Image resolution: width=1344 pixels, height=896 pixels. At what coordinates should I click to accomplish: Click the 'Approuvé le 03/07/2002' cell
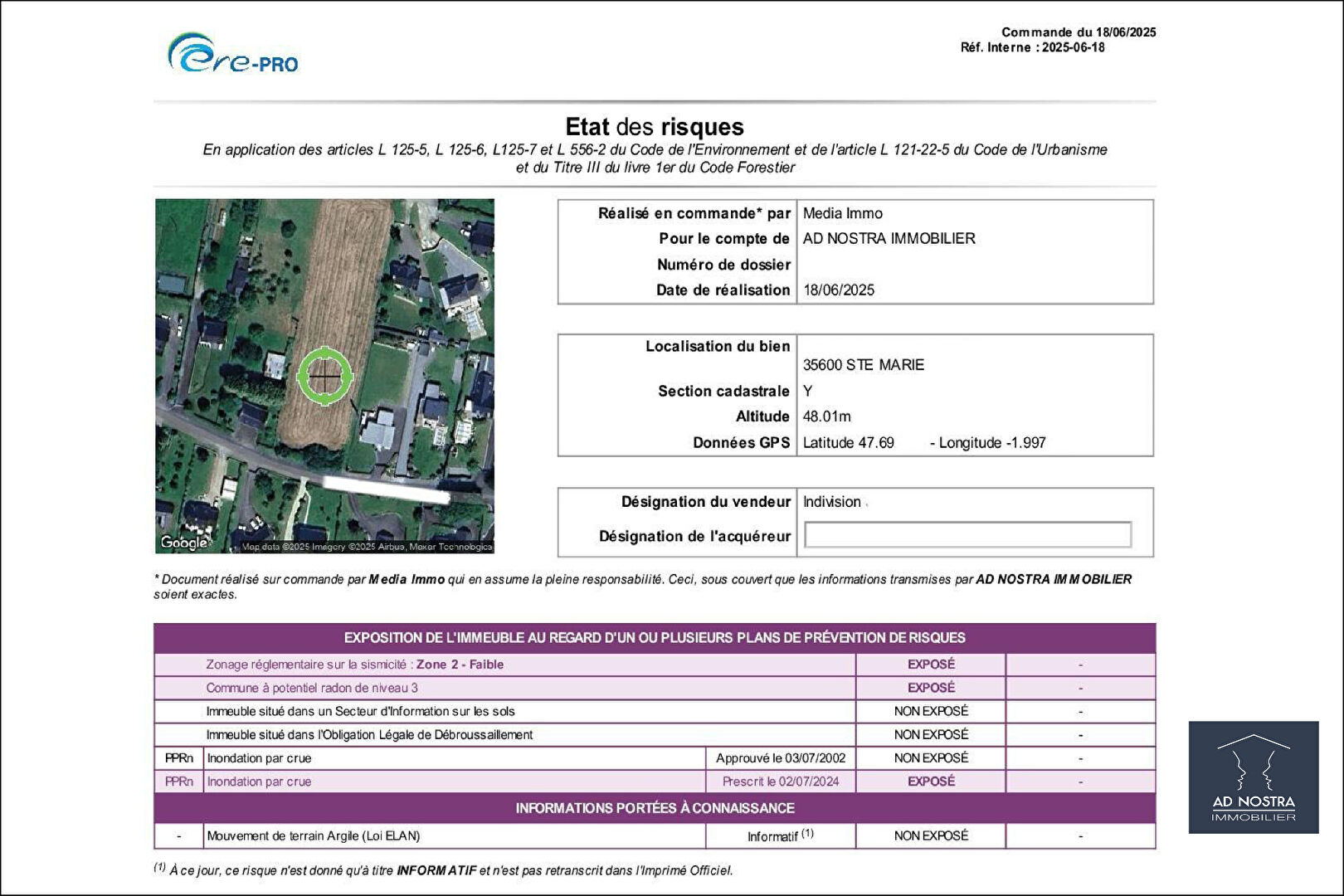781,757
